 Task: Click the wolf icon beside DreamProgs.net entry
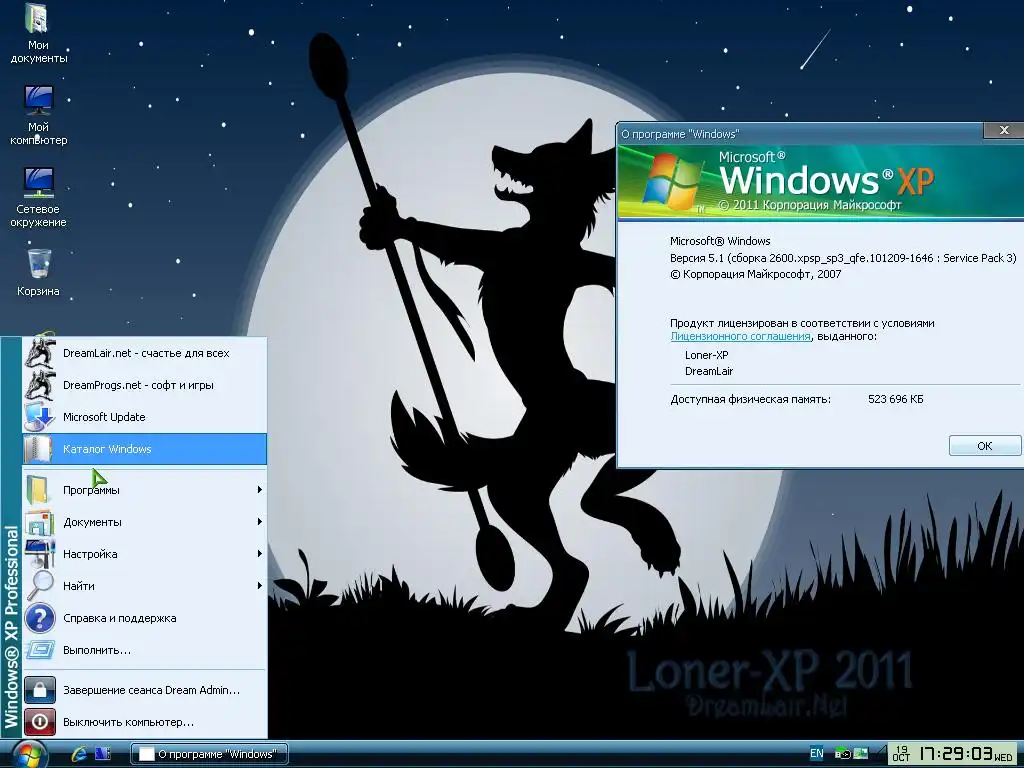[x=39, y=385]
